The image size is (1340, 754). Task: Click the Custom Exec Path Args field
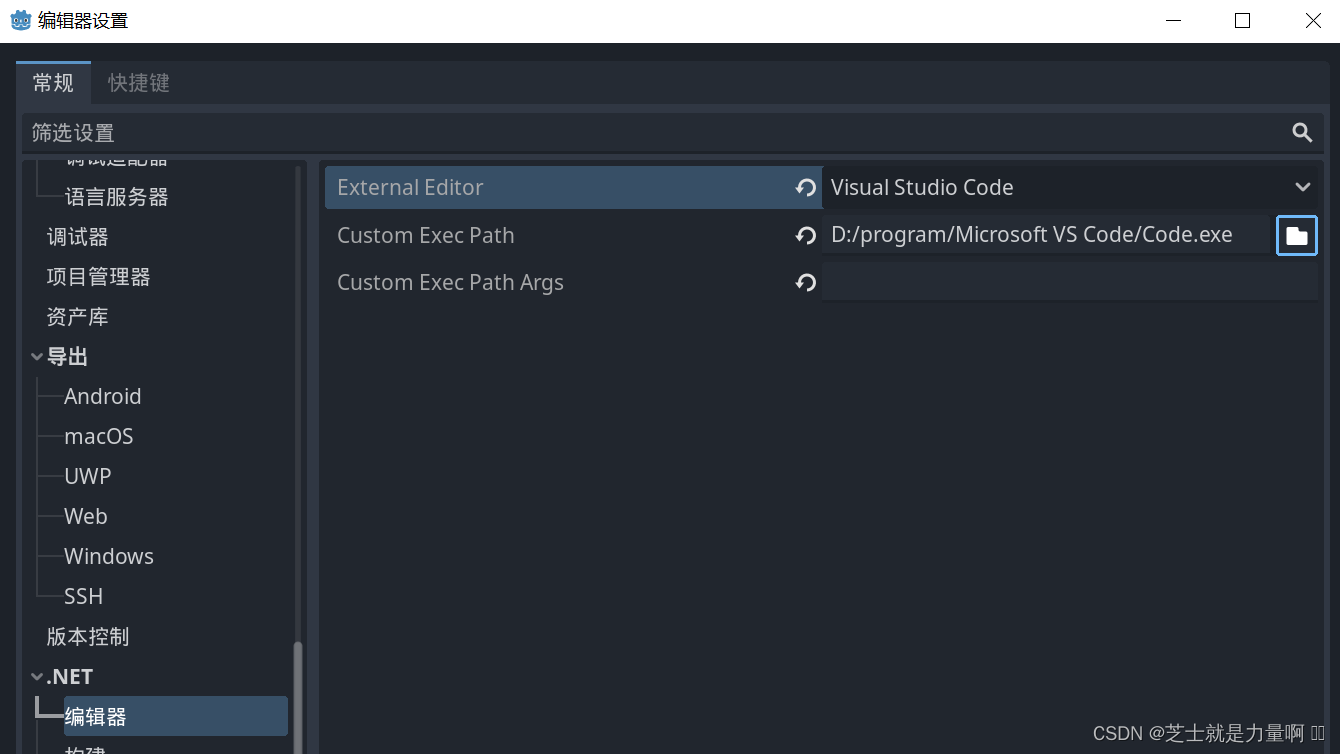(1068, 283)
